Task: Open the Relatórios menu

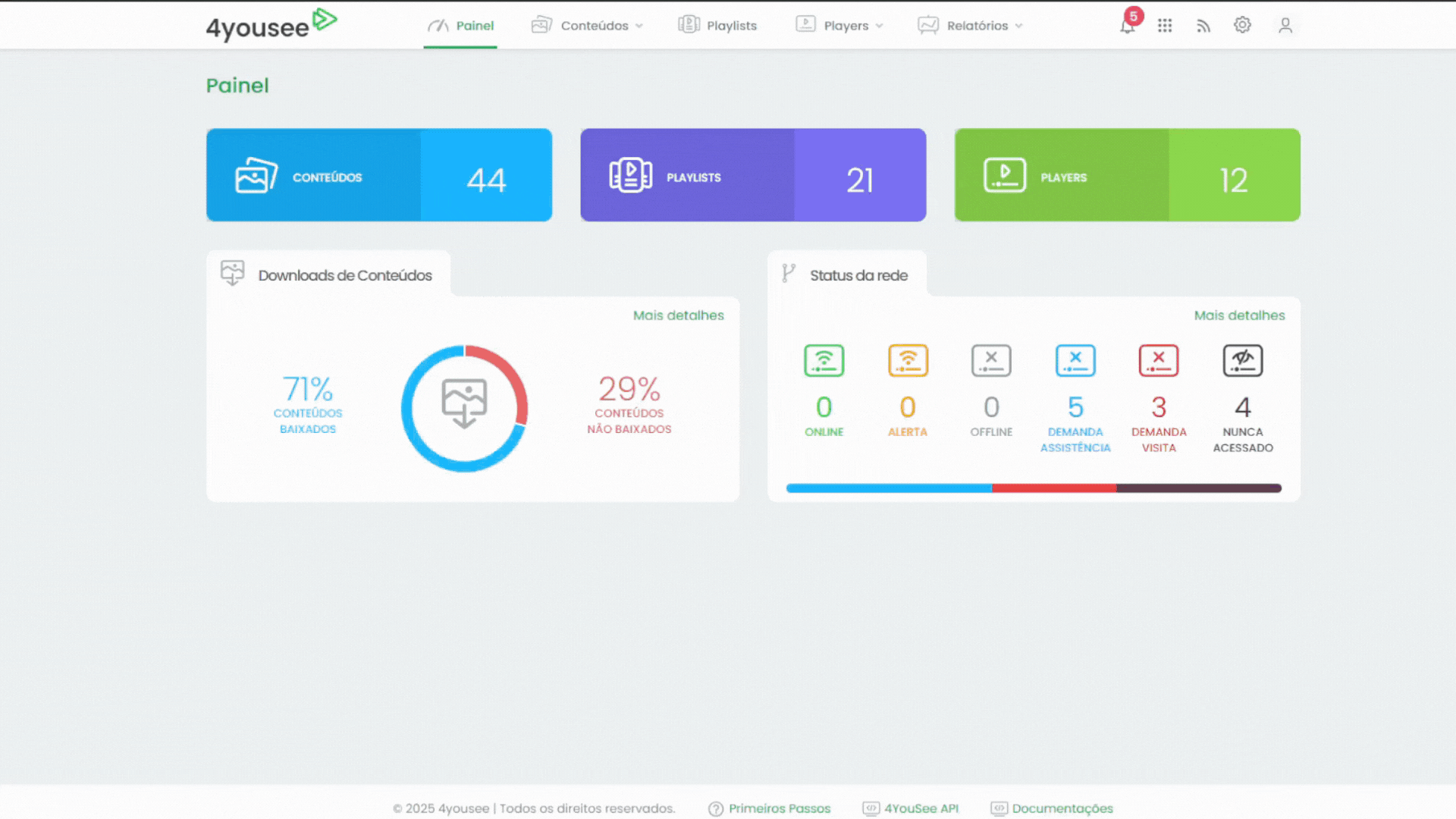Action: pos(971,26)
